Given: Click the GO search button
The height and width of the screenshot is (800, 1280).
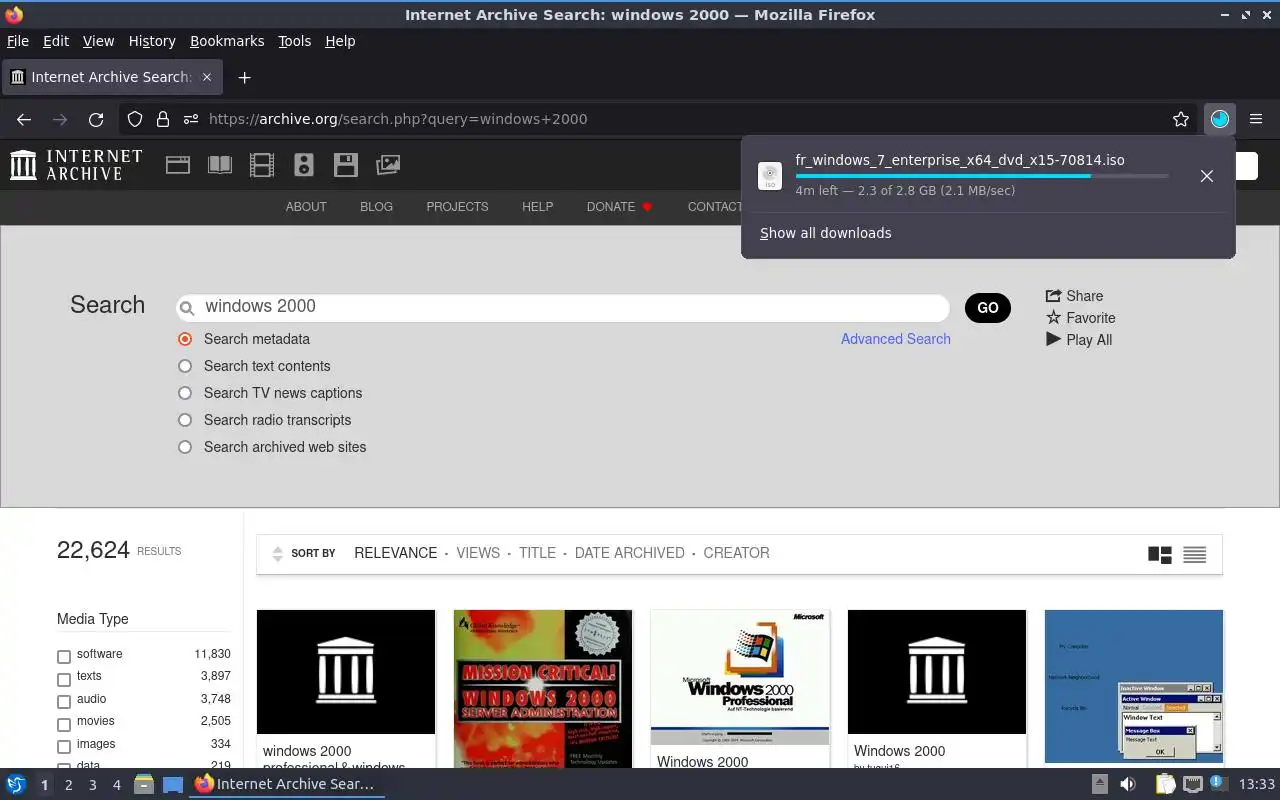Looking at the screenshot, I should pyautogui.click(x=988, y=308).
